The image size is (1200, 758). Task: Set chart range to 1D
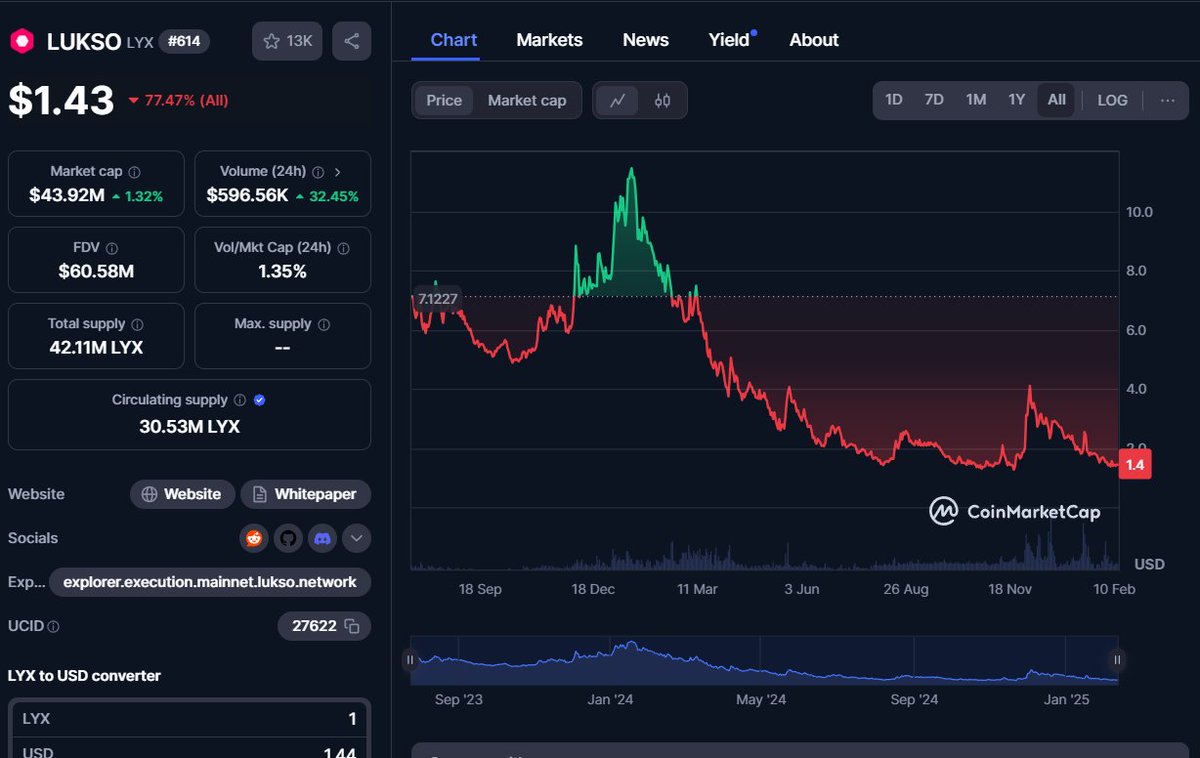893,100
